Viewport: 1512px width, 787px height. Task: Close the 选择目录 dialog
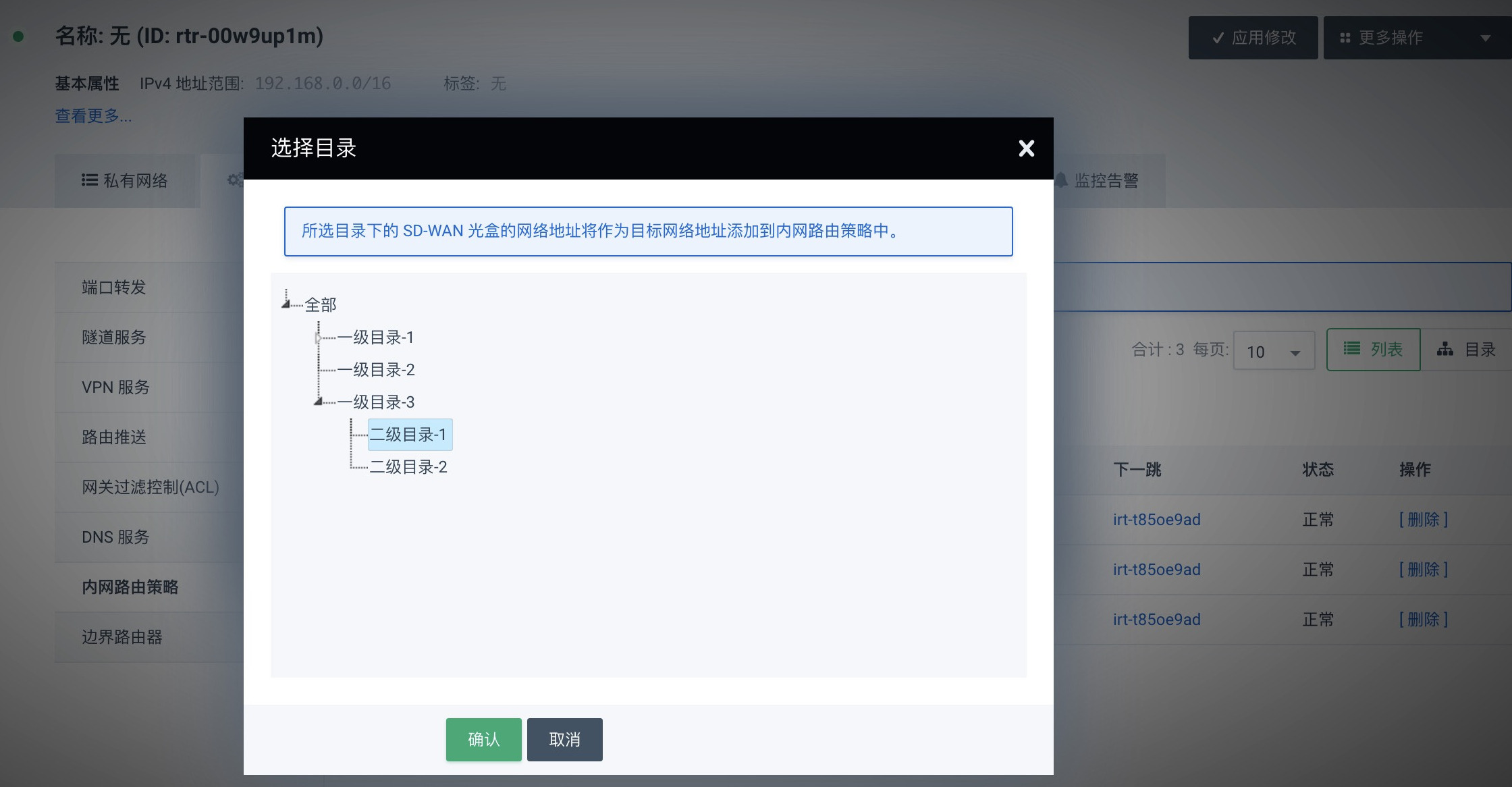(x=1026, y=148)
